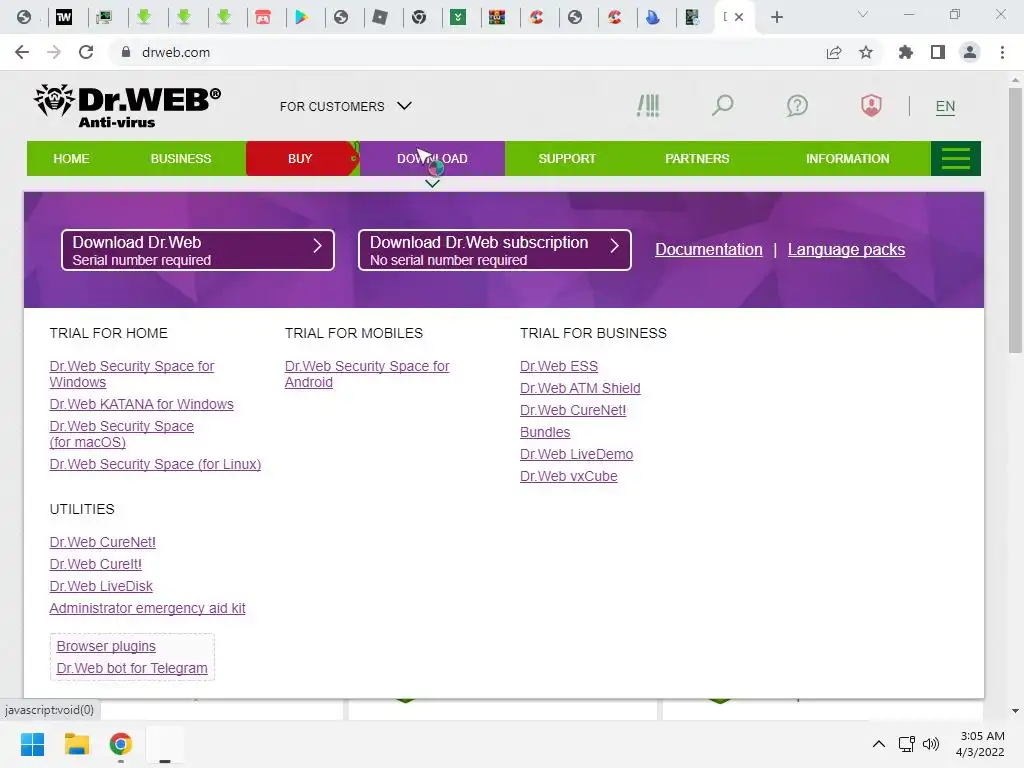Image resolution: width=1024 pixels, height=768 pixels.
Task: Click Download Dr.Web serial number required button
Action: (198, 249)
